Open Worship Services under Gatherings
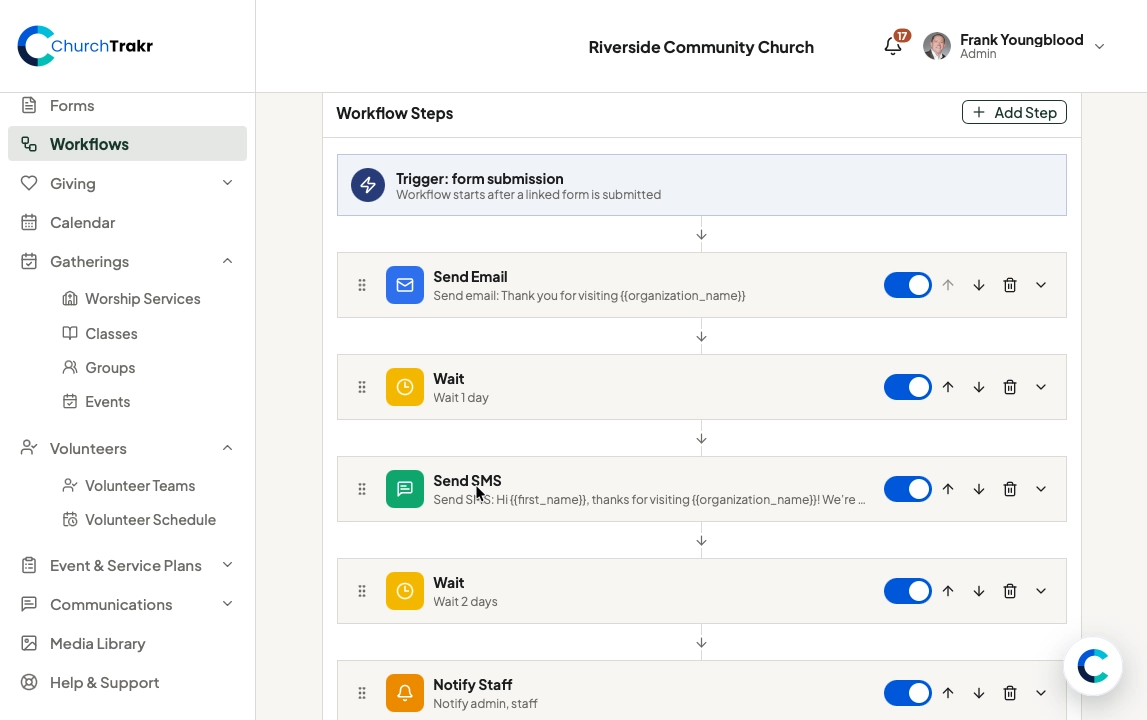Screen dimensions: 1147x720 pyautogui.click(x=143, y=299)
